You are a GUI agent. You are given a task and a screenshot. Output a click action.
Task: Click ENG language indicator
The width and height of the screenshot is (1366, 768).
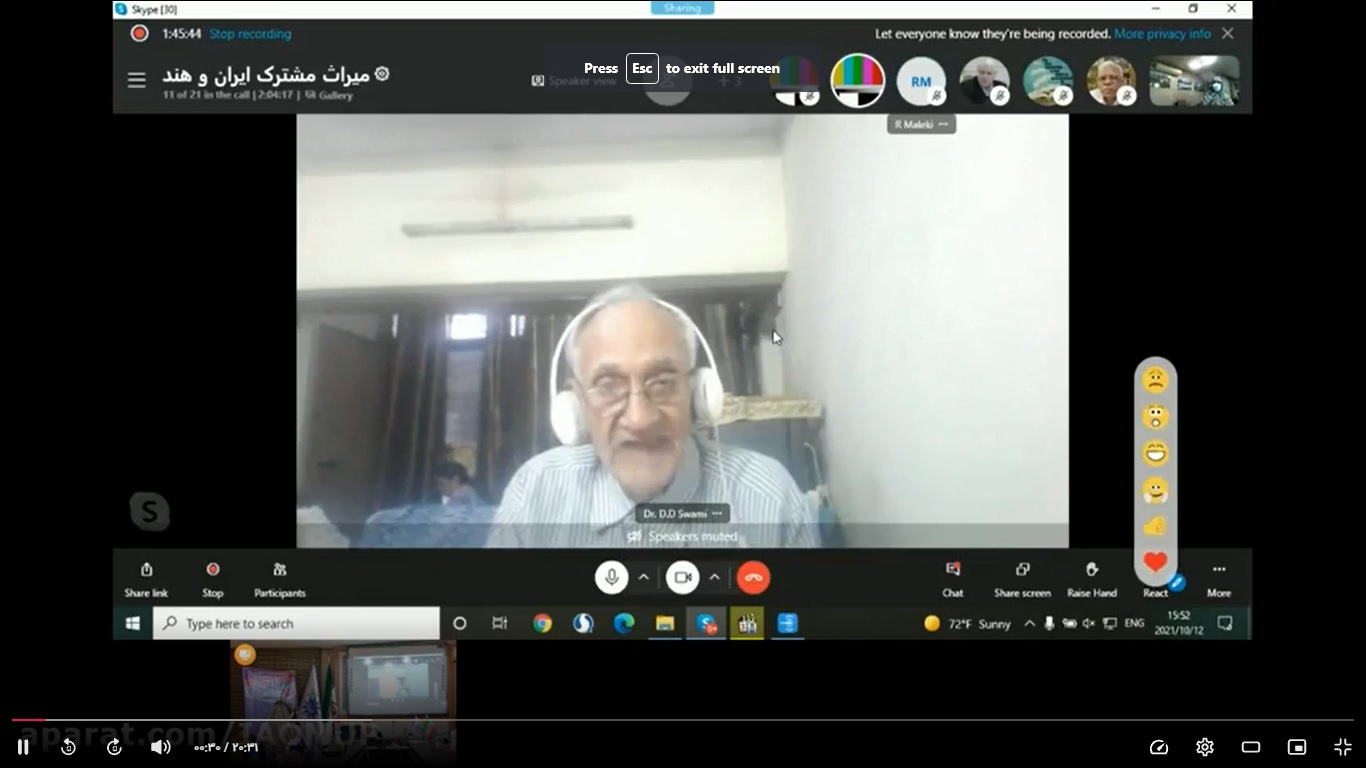(x=1134, y=623)
